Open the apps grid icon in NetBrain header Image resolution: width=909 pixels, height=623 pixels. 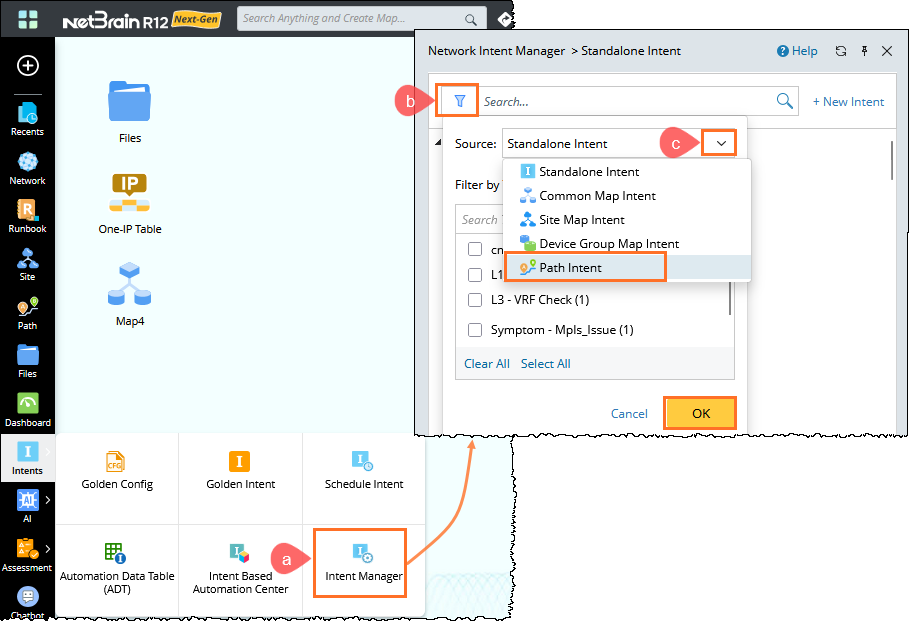(28, 19)
